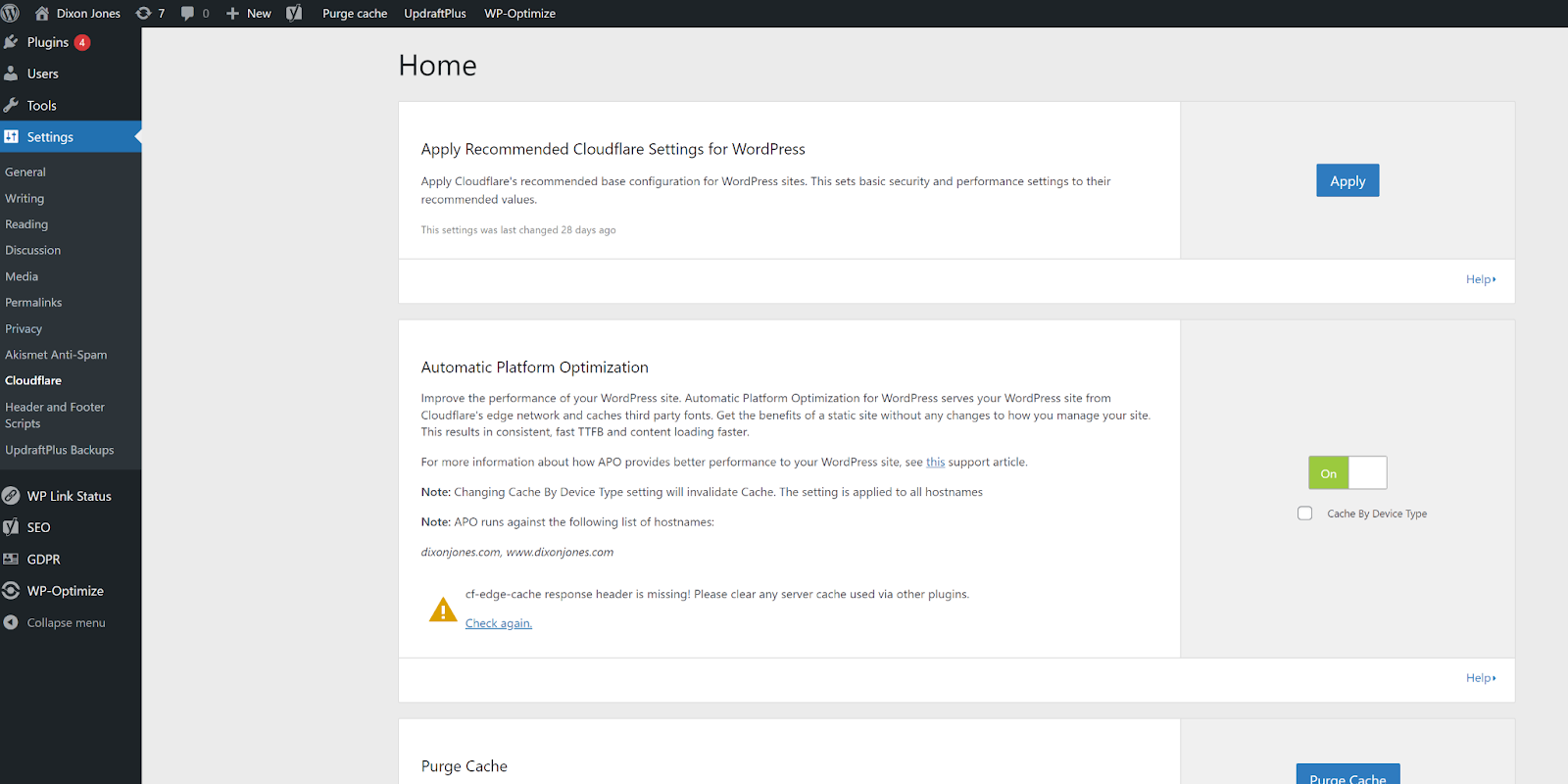Click the WP-Optimize icon in sidebar
The height and width of the screenshot is (784, 1568).
click(x=11, y=591)
